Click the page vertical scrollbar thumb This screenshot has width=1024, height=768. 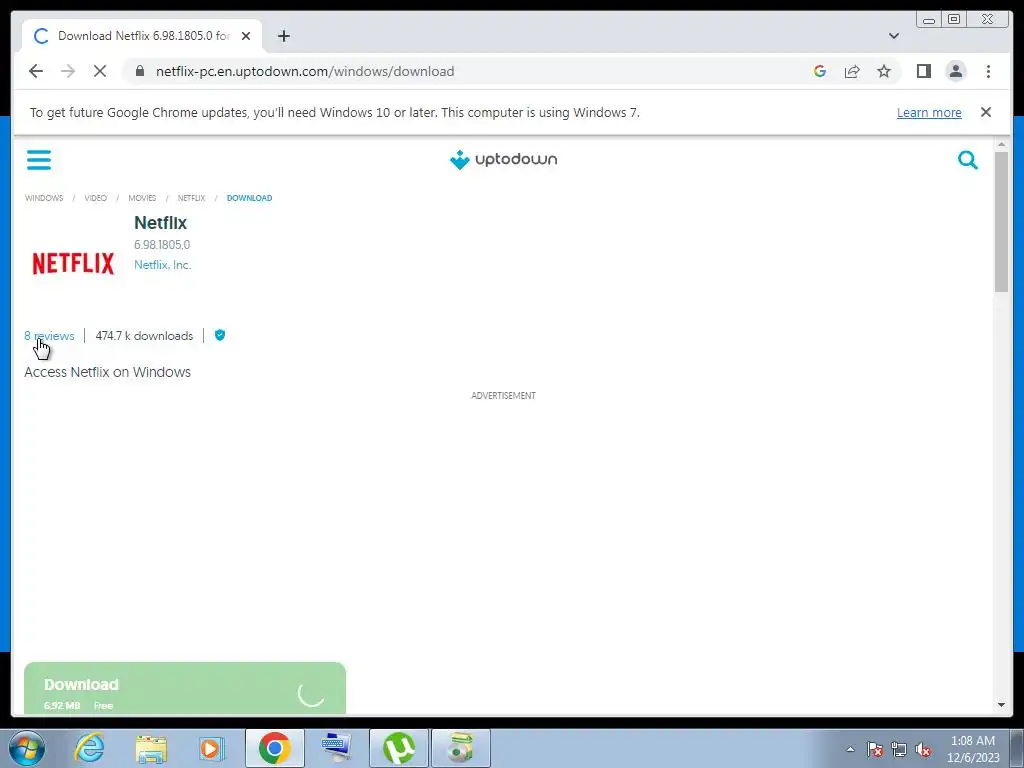(1001, 221)
